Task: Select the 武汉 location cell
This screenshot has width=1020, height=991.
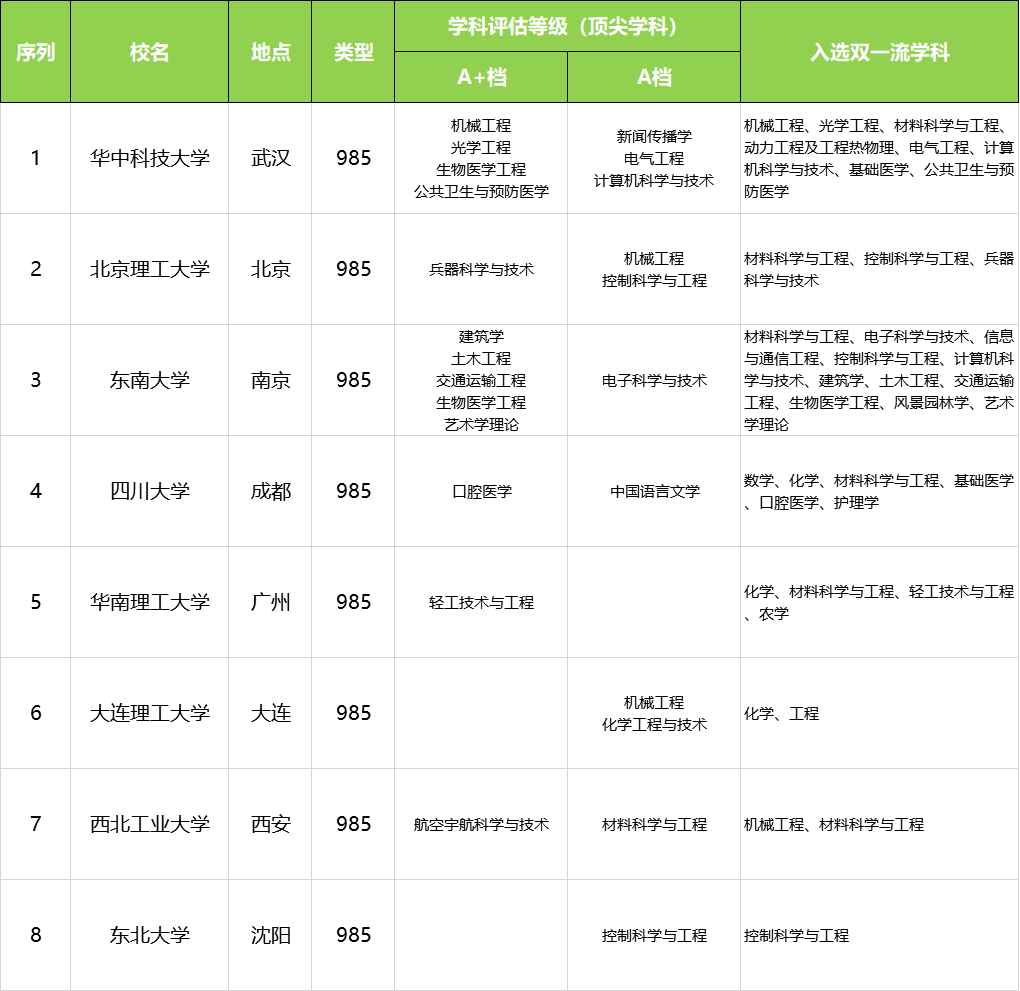Action: tap(270, 158)
